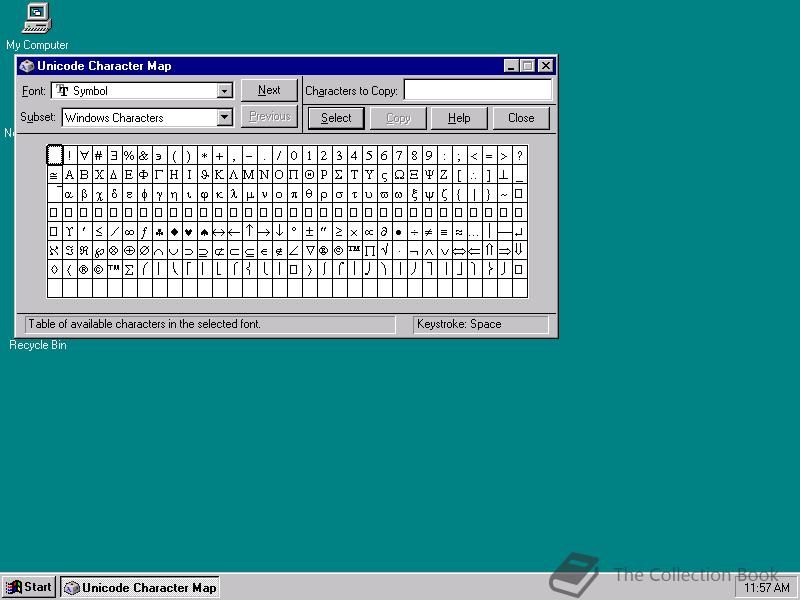Select the spade suit character
Screen dimensions: 800x600
point(204,232)
